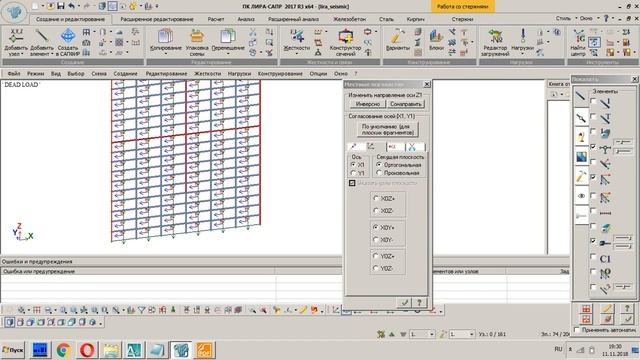Screen dimensions: 640x360
Task: Click the Нагрузки large ribbon icon
Action: [523, 36]
